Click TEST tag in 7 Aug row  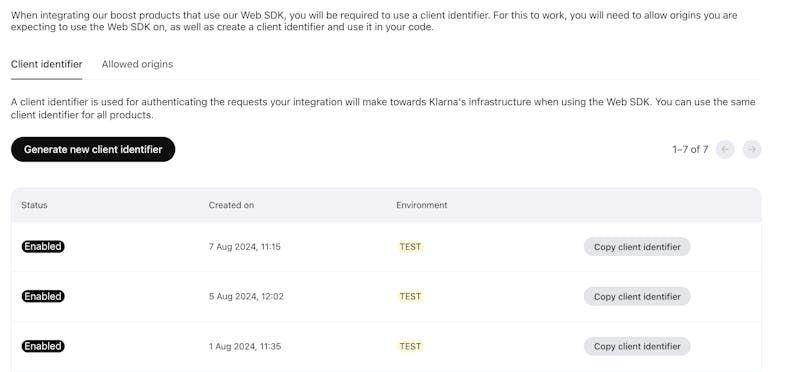tap(410, 247)
